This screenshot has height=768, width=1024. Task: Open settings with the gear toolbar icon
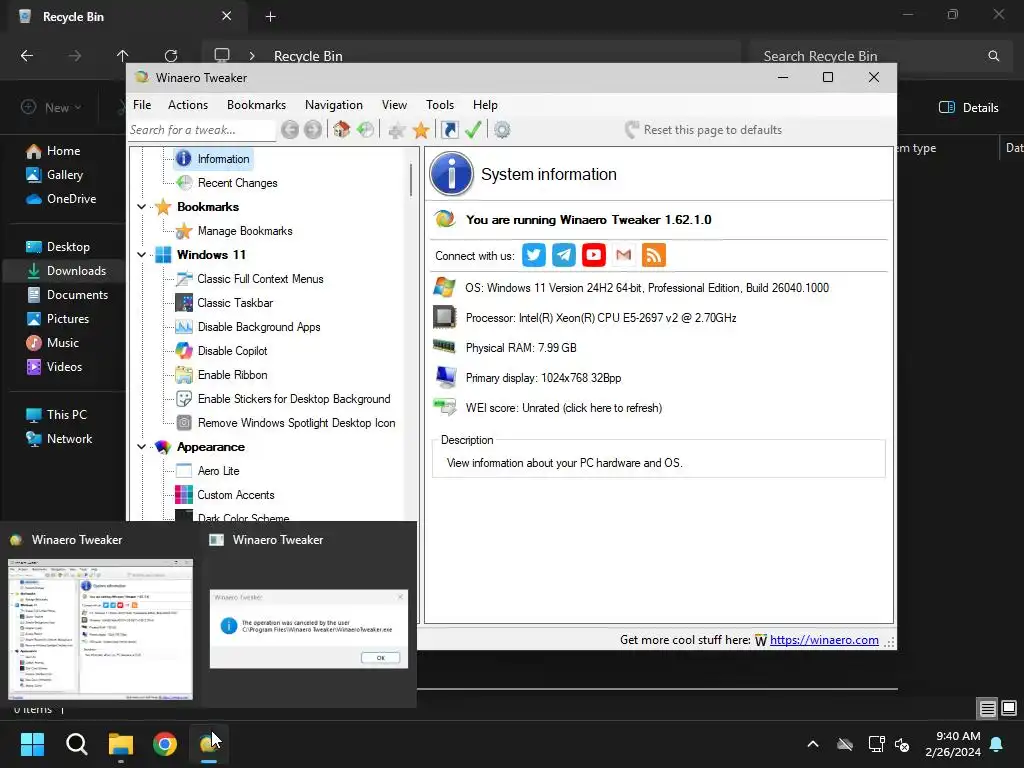pyautogui.click(x=502, y=130)
